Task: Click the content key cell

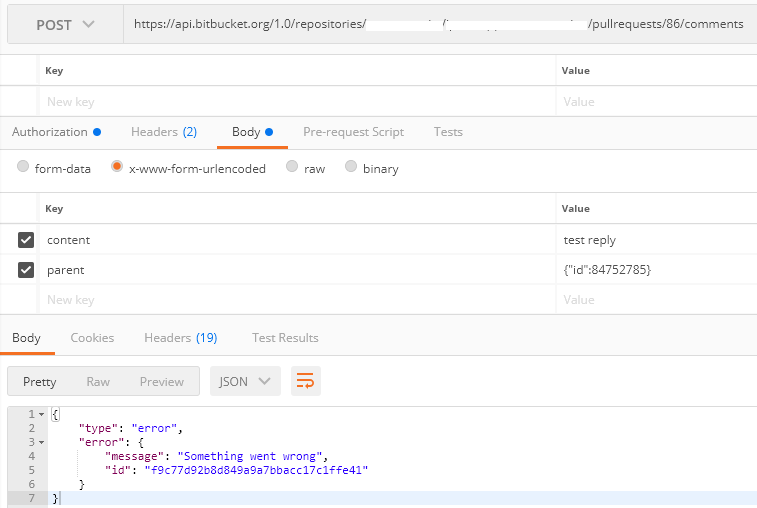Action: (x=297, y=240)
